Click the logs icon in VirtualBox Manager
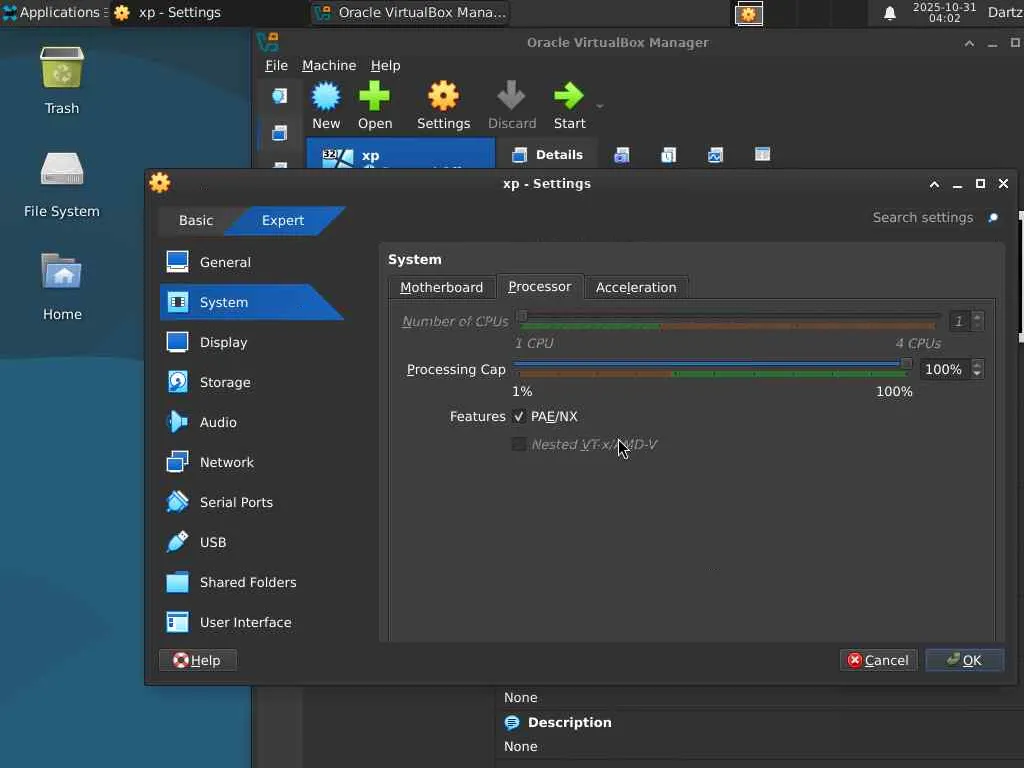 [x=669, y=155]
